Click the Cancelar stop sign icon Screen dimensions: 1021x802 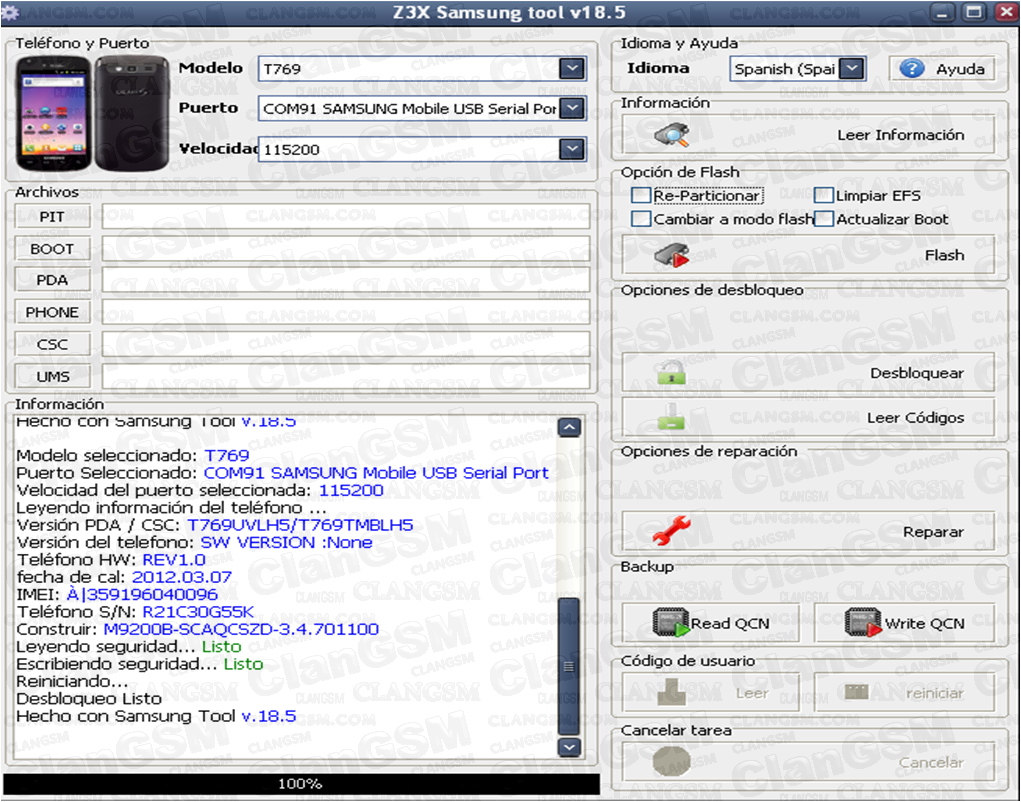[x=671, y=762]
